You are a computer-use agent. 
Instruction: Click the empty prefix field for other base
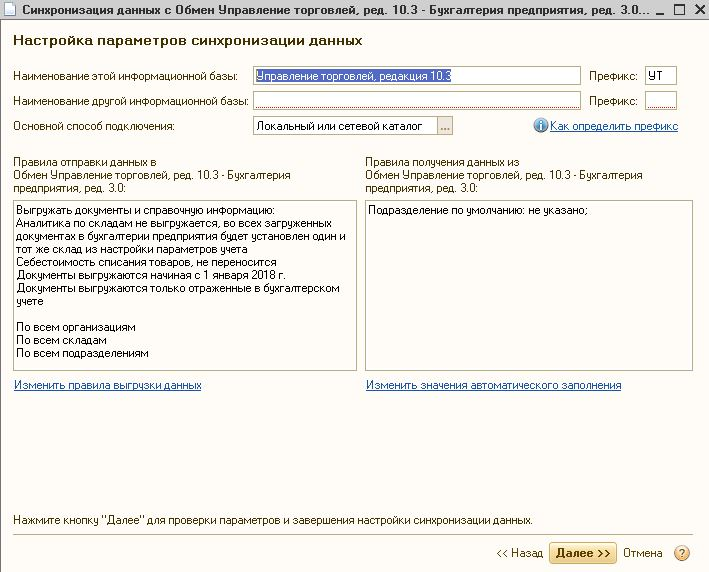[661, 100]
